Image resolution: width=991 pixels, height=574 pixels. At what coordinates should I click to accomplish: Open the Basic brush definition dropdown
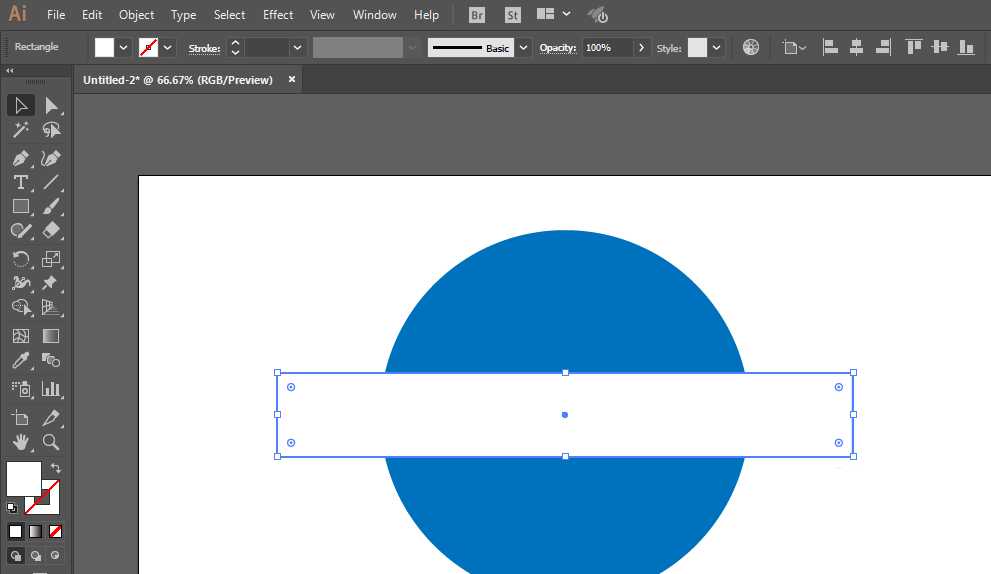pyautogui.click(x=524, y=47)
